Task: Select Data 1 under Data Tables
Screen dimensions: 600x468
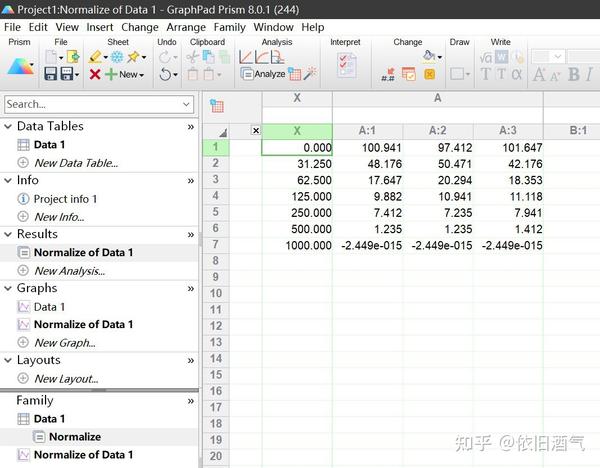Action: (49, 145)
